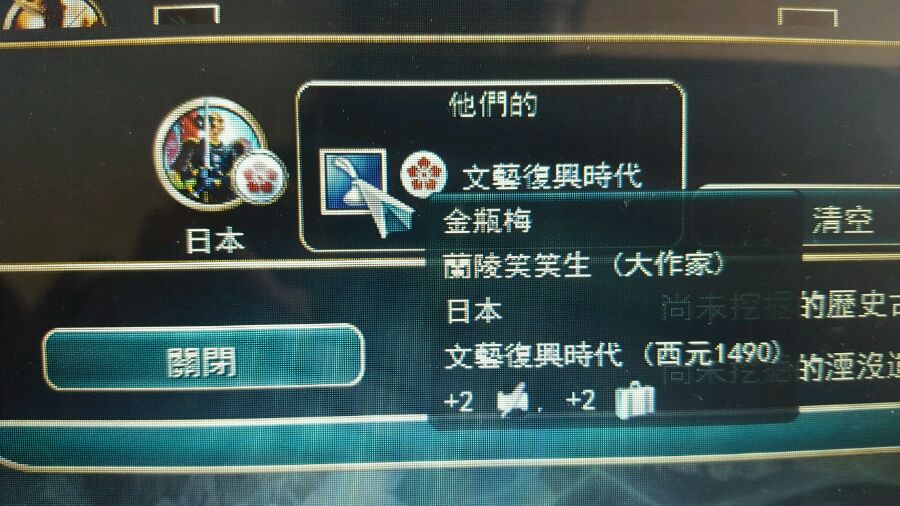Viewport: 900px width, 506px height.
Task: Click the 他們的 panel header
Action: point(494,104)
